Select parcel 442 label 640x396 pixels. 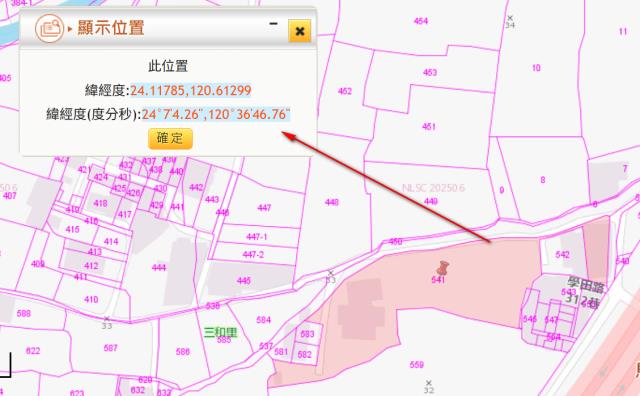(196, 187)
